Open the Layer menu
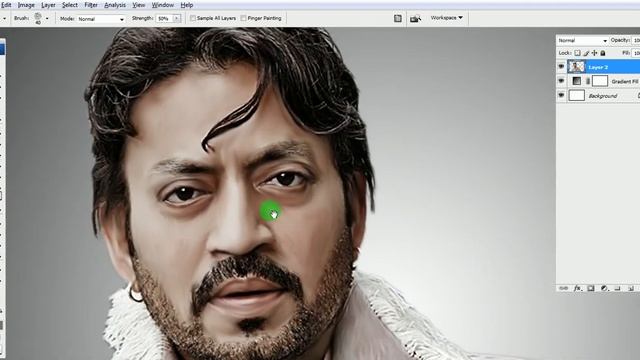The width and height of the screenshot is (640, 360). point(48,5)
